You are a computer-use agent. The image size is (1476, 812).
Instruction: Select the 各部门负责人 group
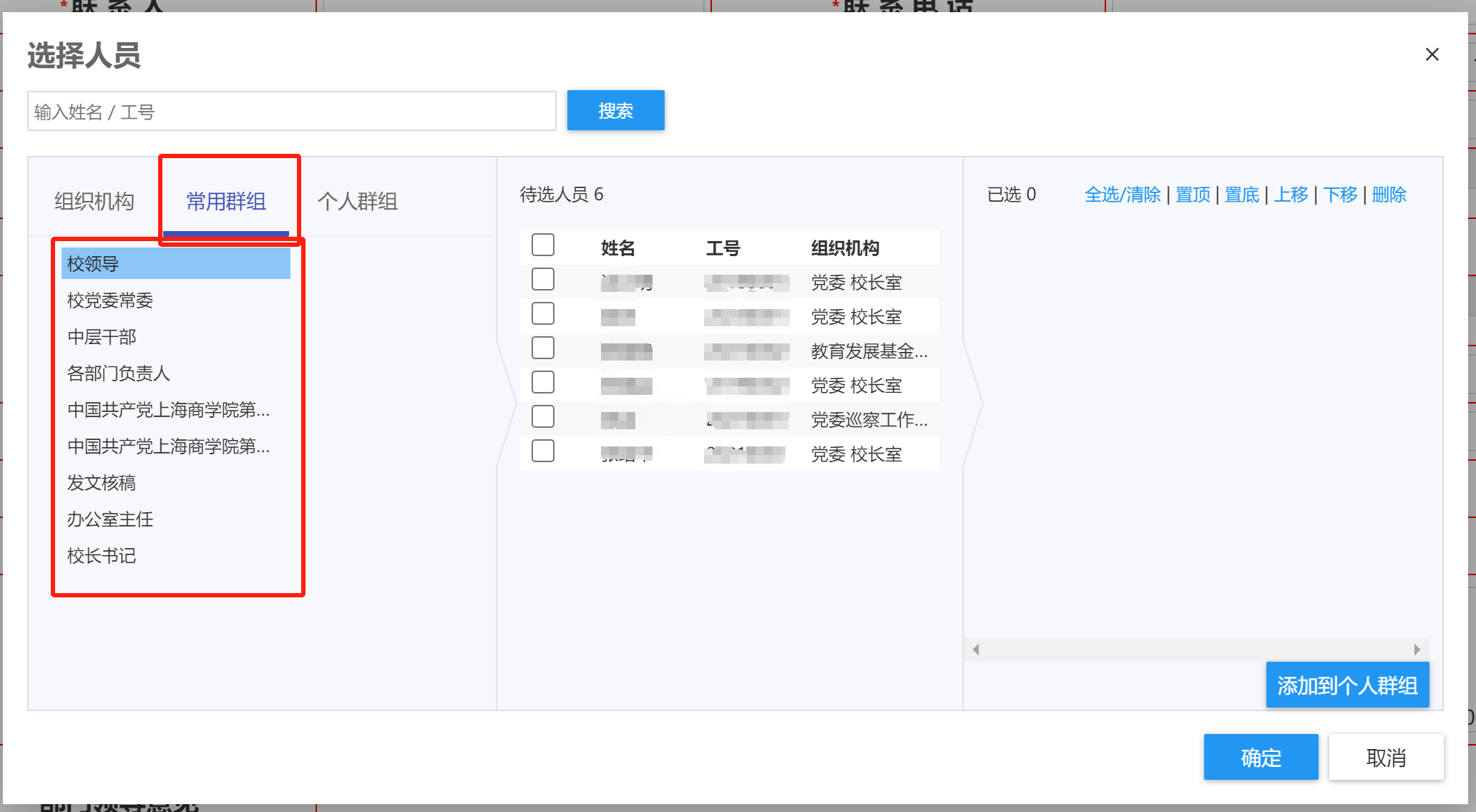pos(118,373)
